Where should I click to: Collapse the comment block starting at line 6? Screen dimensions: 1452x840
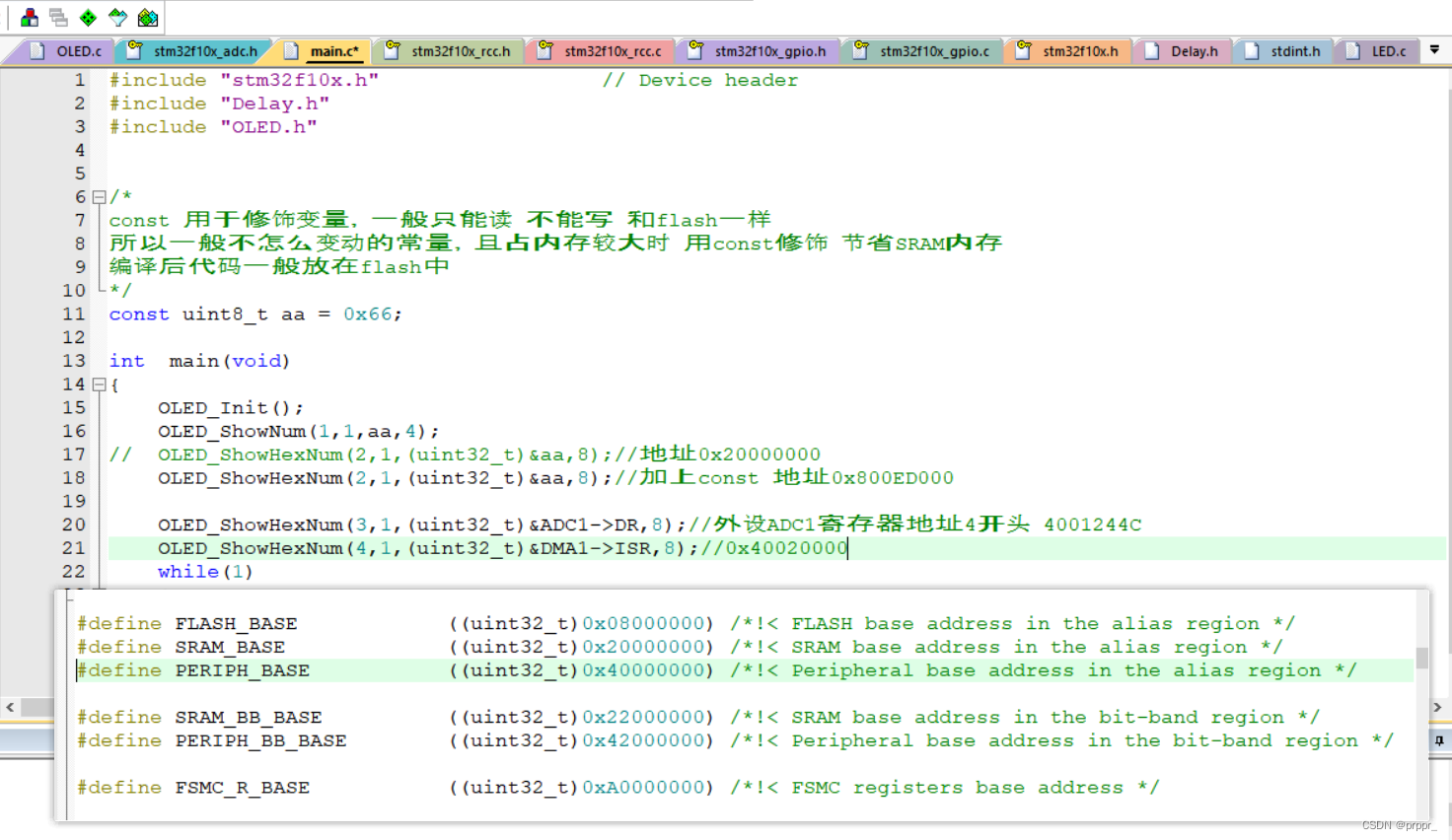(x=98, y=196)
